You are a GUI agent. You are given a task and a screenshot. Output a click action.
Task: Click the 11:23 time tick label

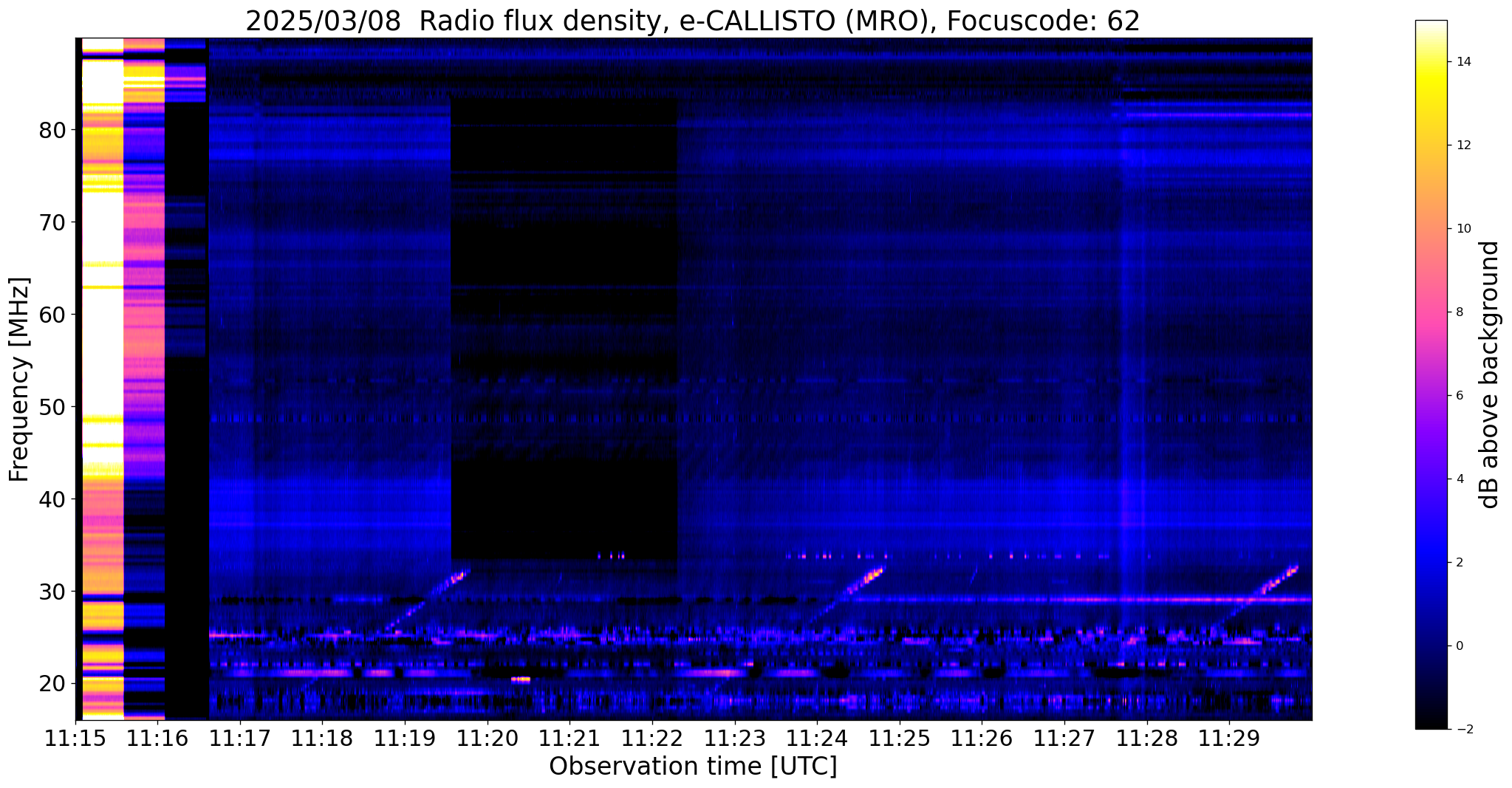pyautogui.click(x=735, y=739)
